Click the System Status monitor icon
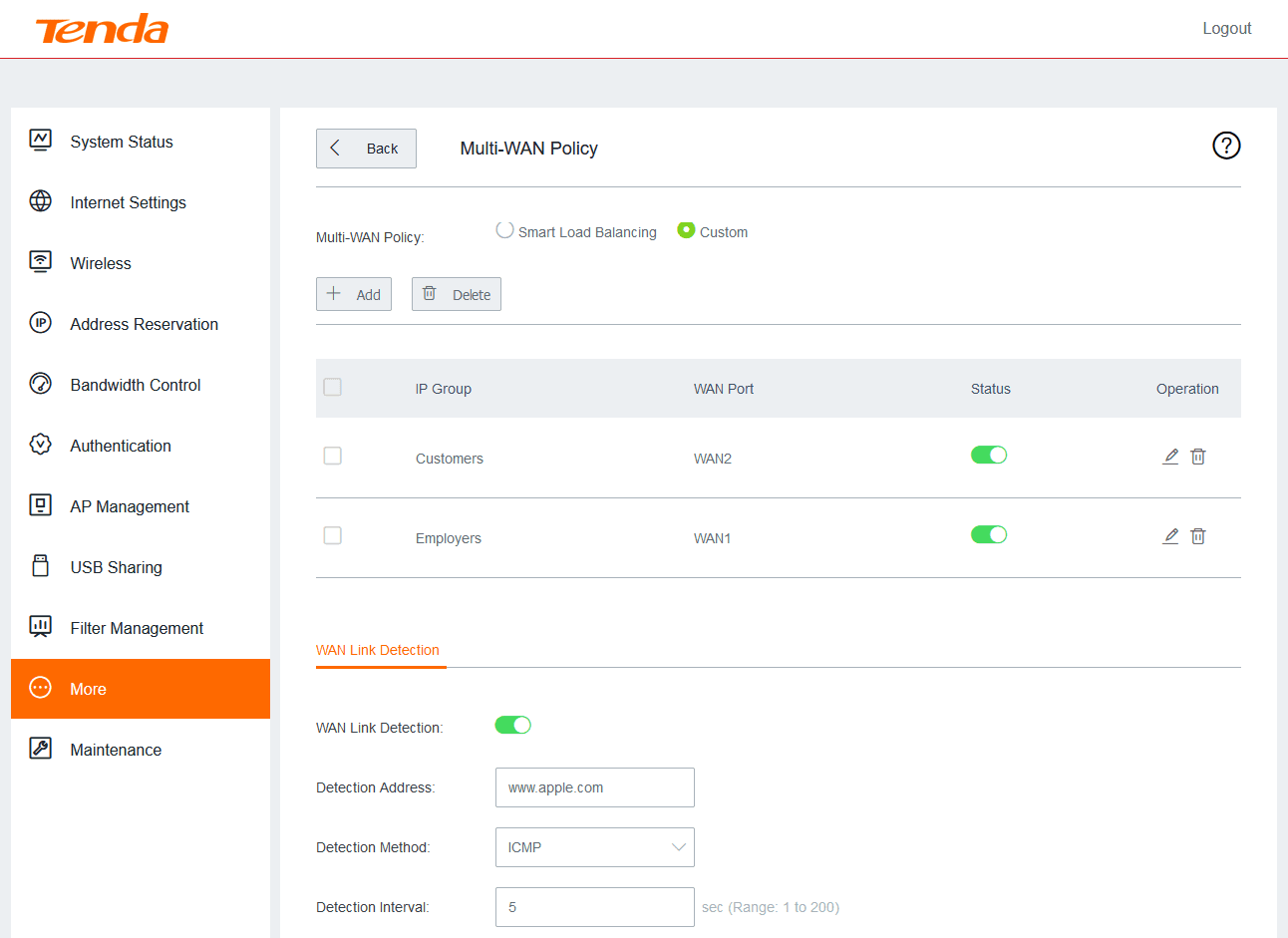Viewport: 1288px width, 938px height. [x=41, y=140]
